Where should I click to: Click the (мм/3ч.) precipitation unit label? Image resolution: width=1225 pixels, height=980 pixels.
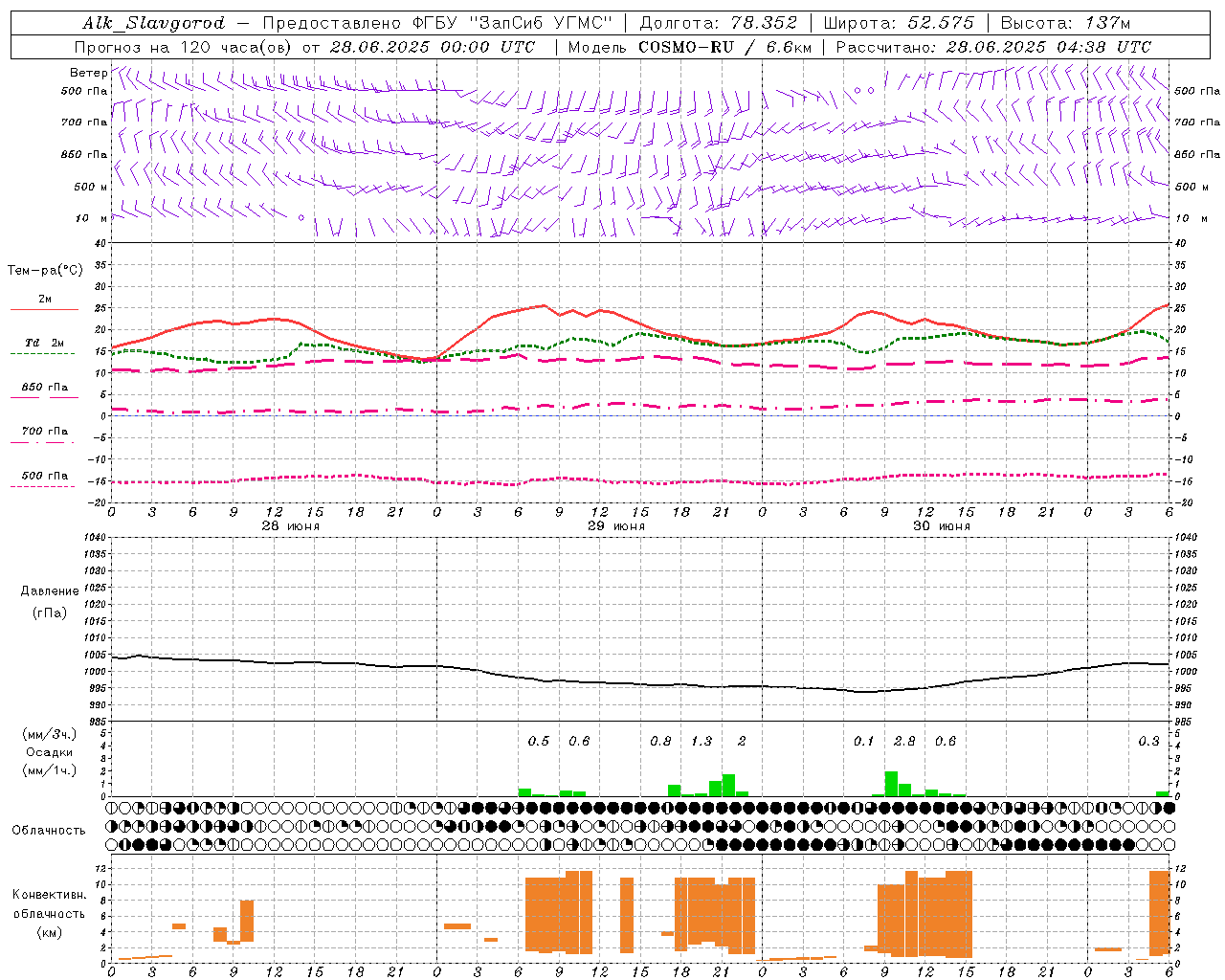48,734
